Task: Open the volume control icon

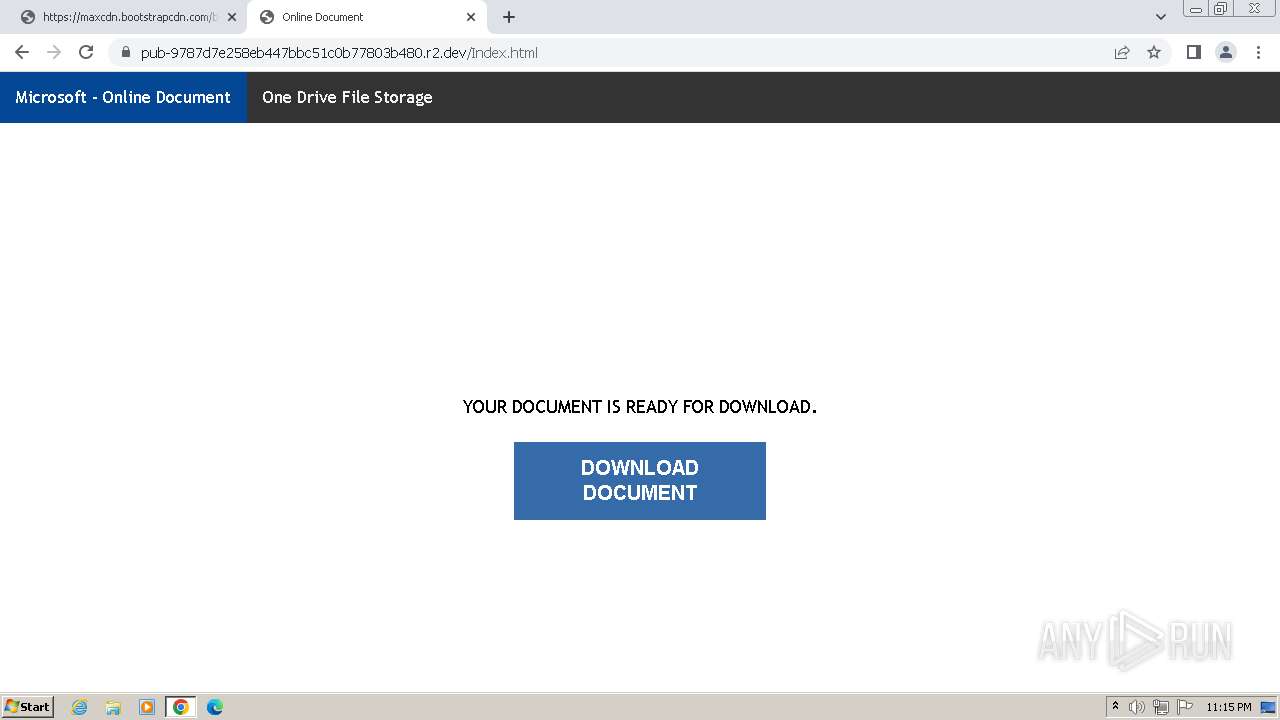Action: (x=1137, y=707)
